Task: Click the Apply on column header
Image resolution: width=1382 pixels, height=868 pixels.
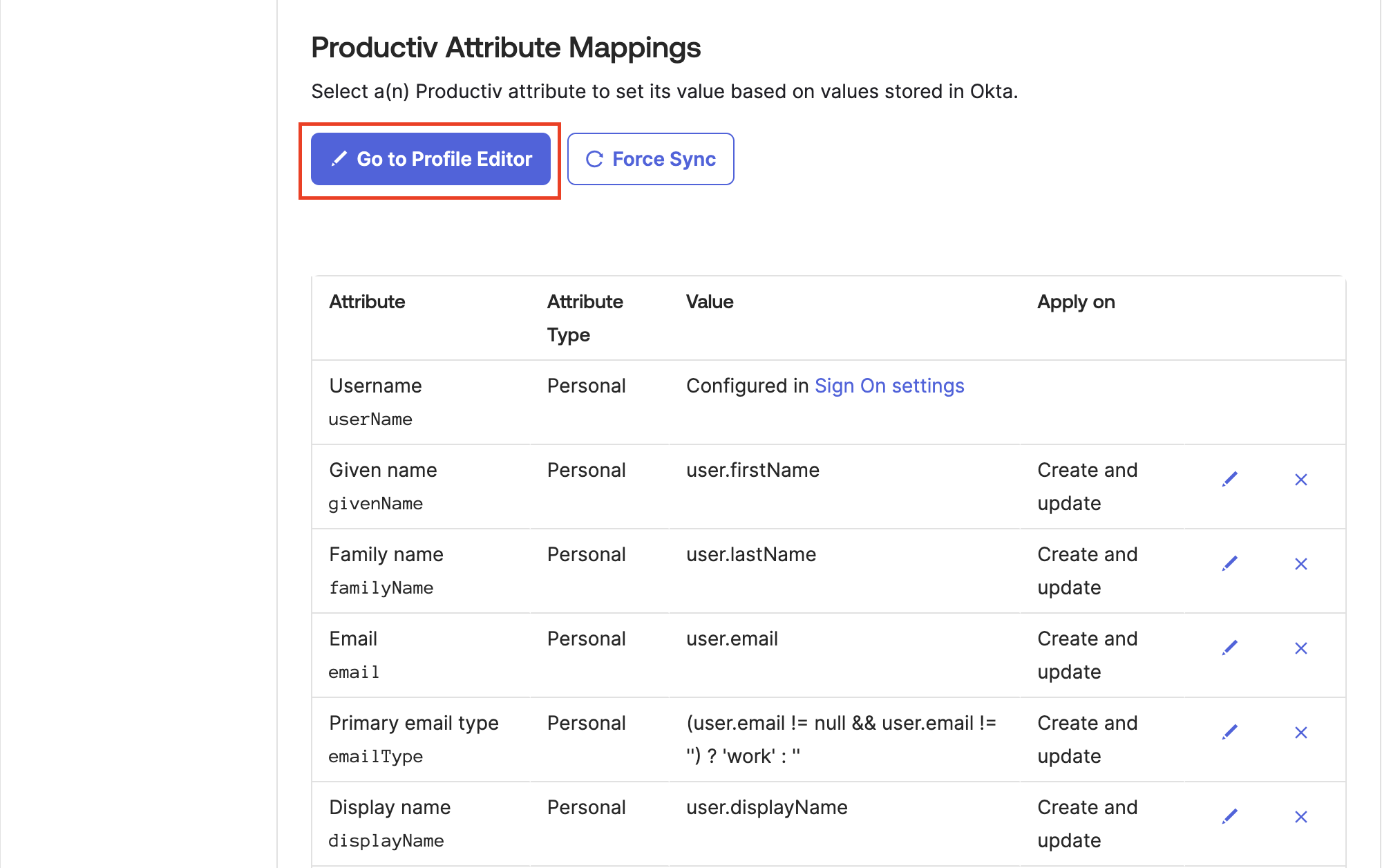Action: pos(1075,302)
